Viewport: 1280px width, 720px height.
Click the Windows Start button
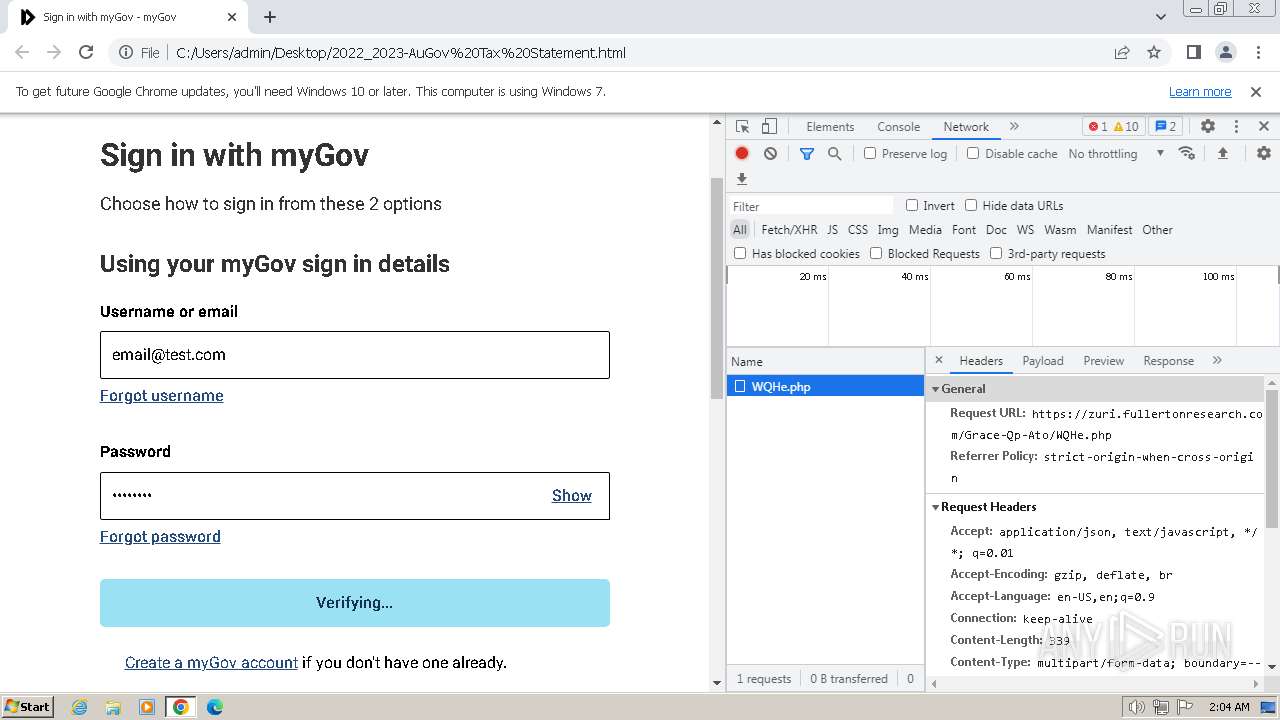click(28, 707)
